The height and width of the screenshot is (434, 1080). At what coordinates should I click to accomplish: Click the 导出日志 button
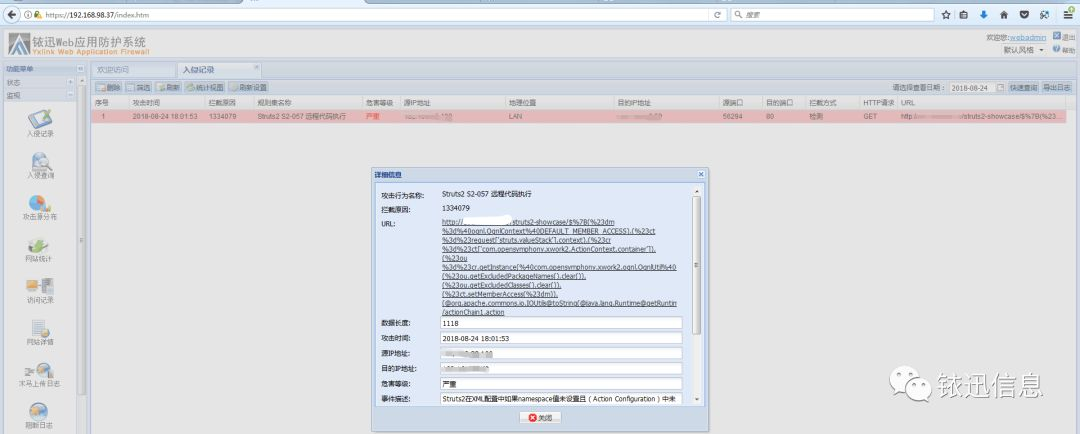click(x=1057, y=87)
